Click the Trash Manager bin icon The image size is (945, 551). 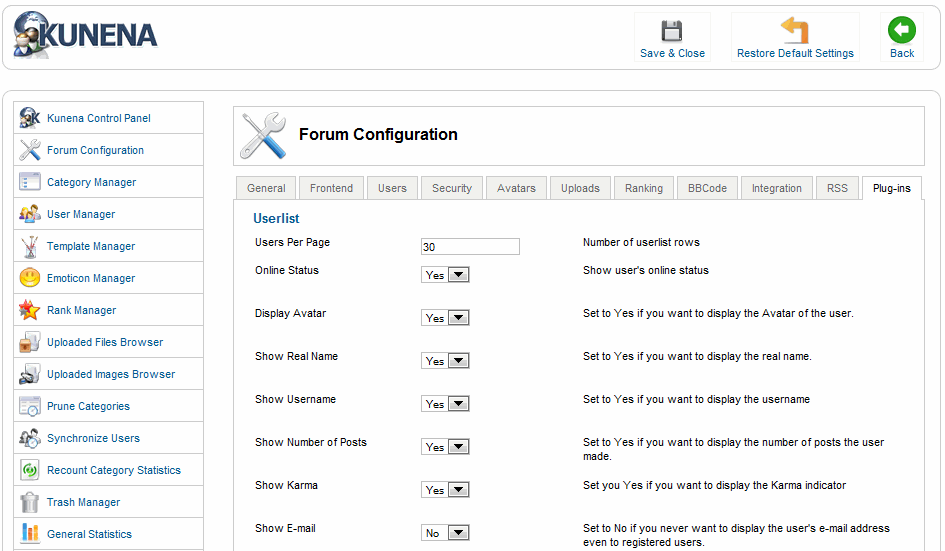tap(30, 502)
